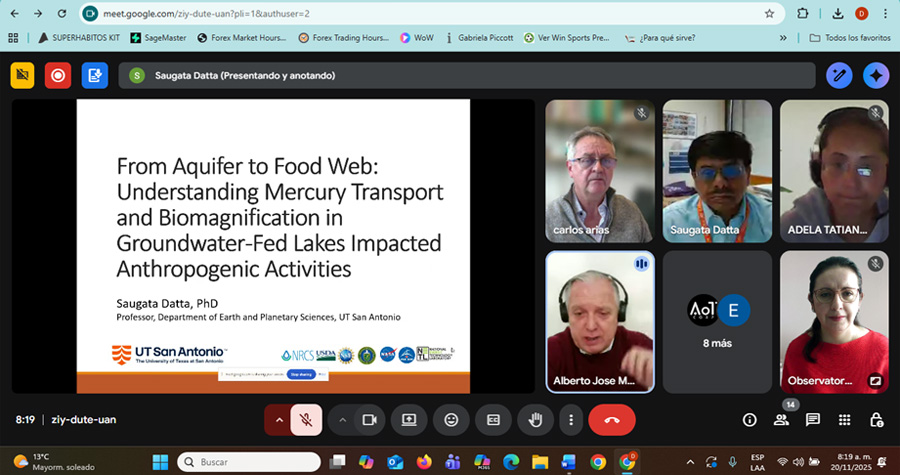Expand video settings arrow next to camera
Viewport: 900px width, 475px height.
tap(343, 420)
